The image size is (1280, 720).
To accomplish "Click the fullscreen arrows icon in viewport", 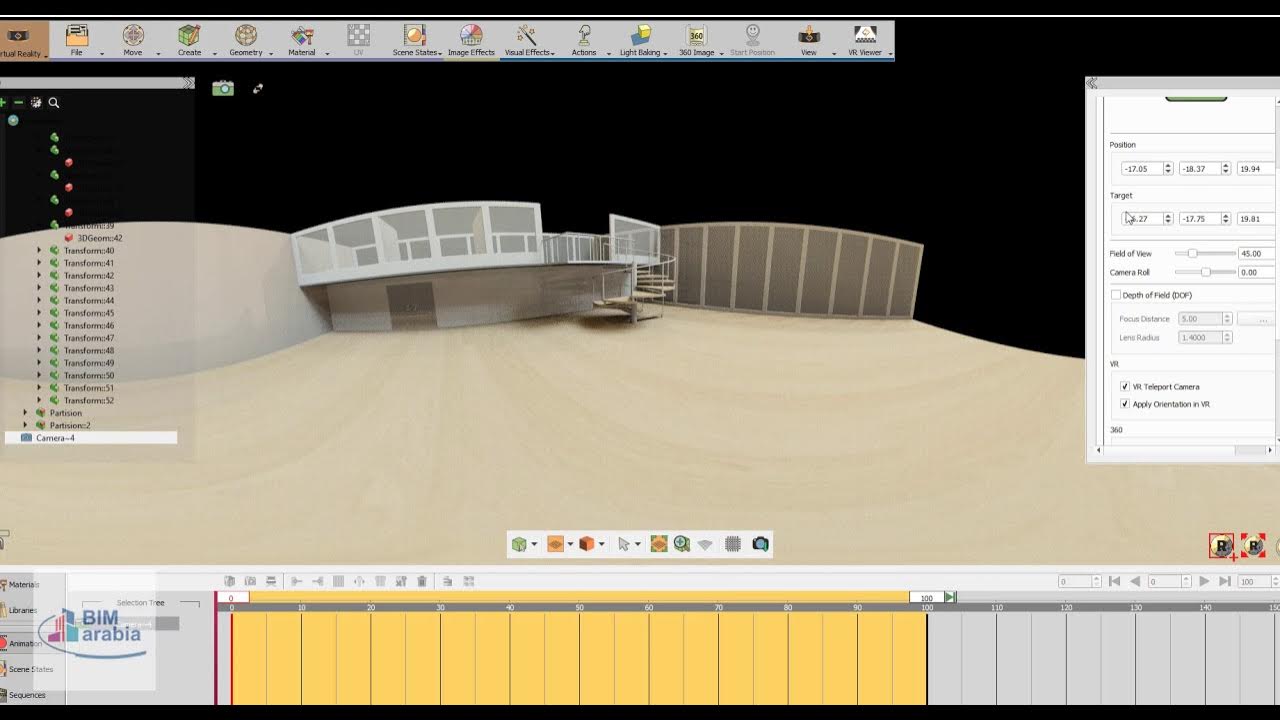I will click(x=257, y=88).
